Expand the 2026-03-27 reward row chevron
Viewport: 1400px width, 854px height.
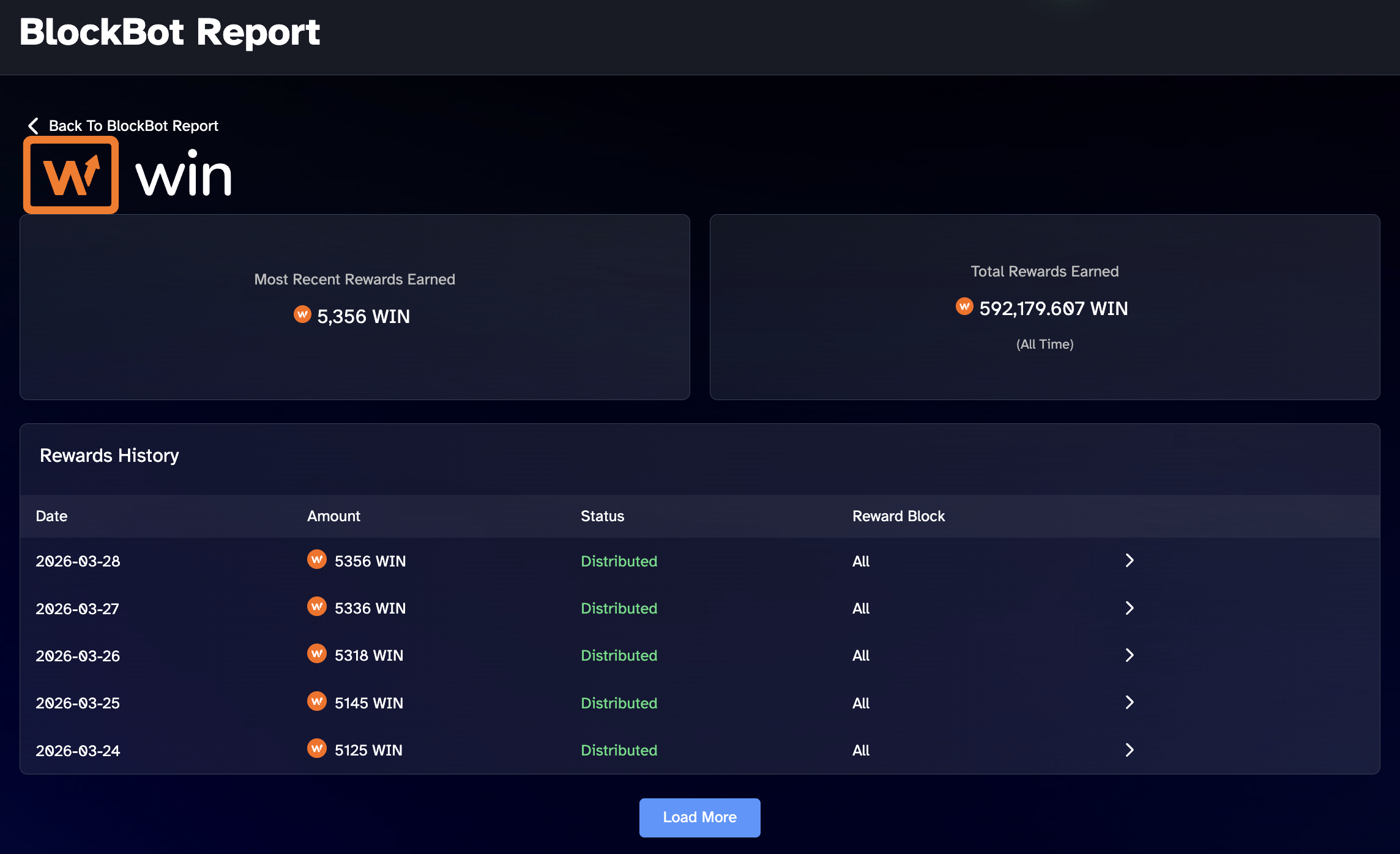coord(1130,608)
